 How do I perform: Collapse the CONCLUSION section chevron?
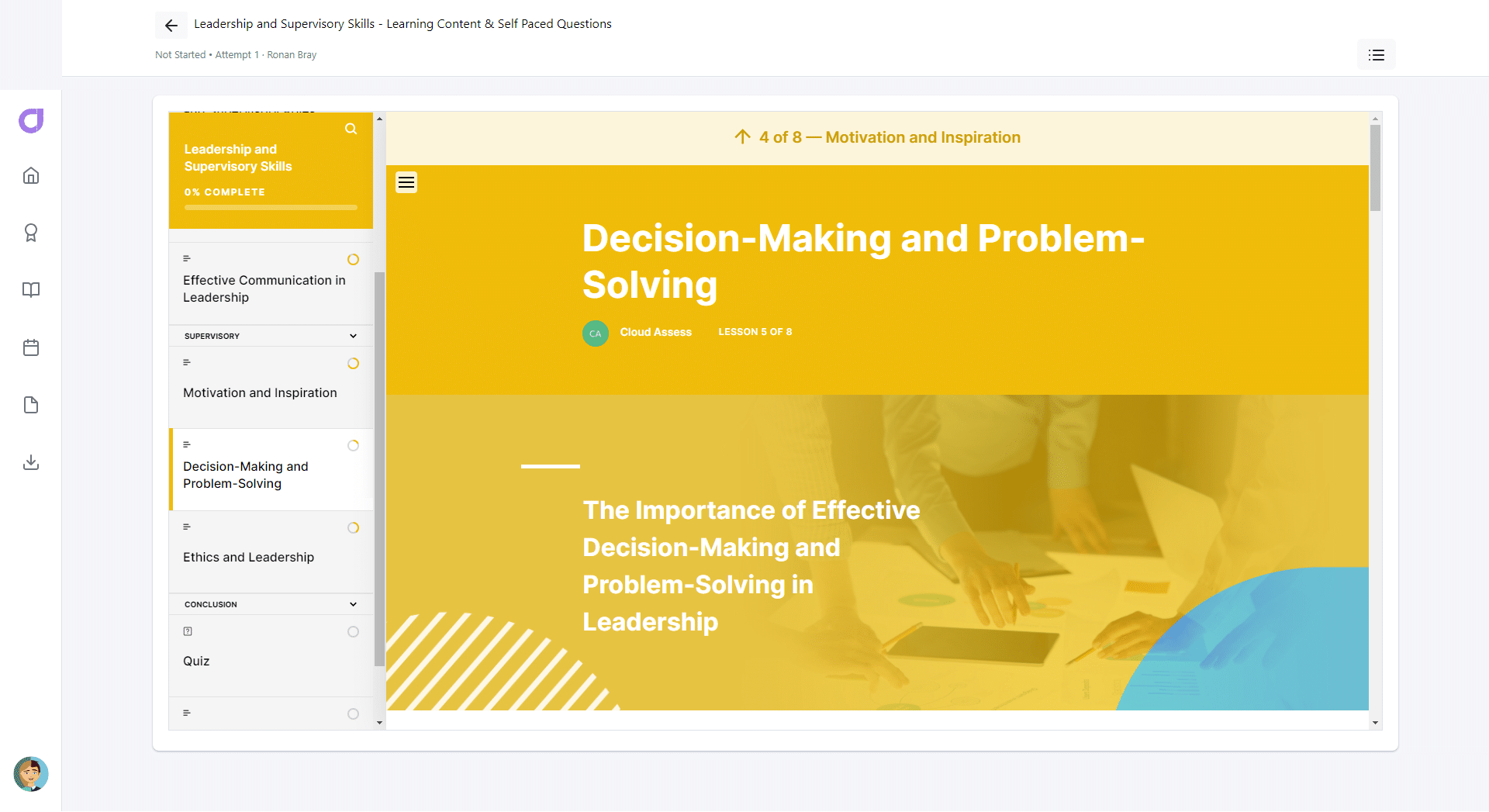pos(353,604)
